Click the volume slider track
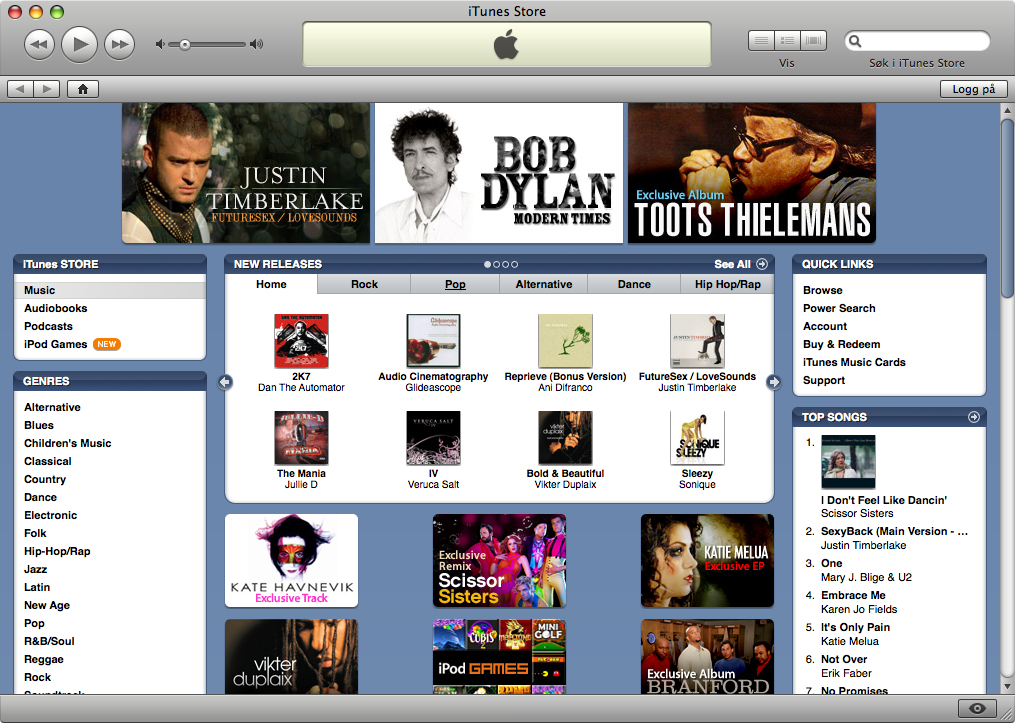Viewport: 1015px width, 723px height. click(x=207, y=44)
